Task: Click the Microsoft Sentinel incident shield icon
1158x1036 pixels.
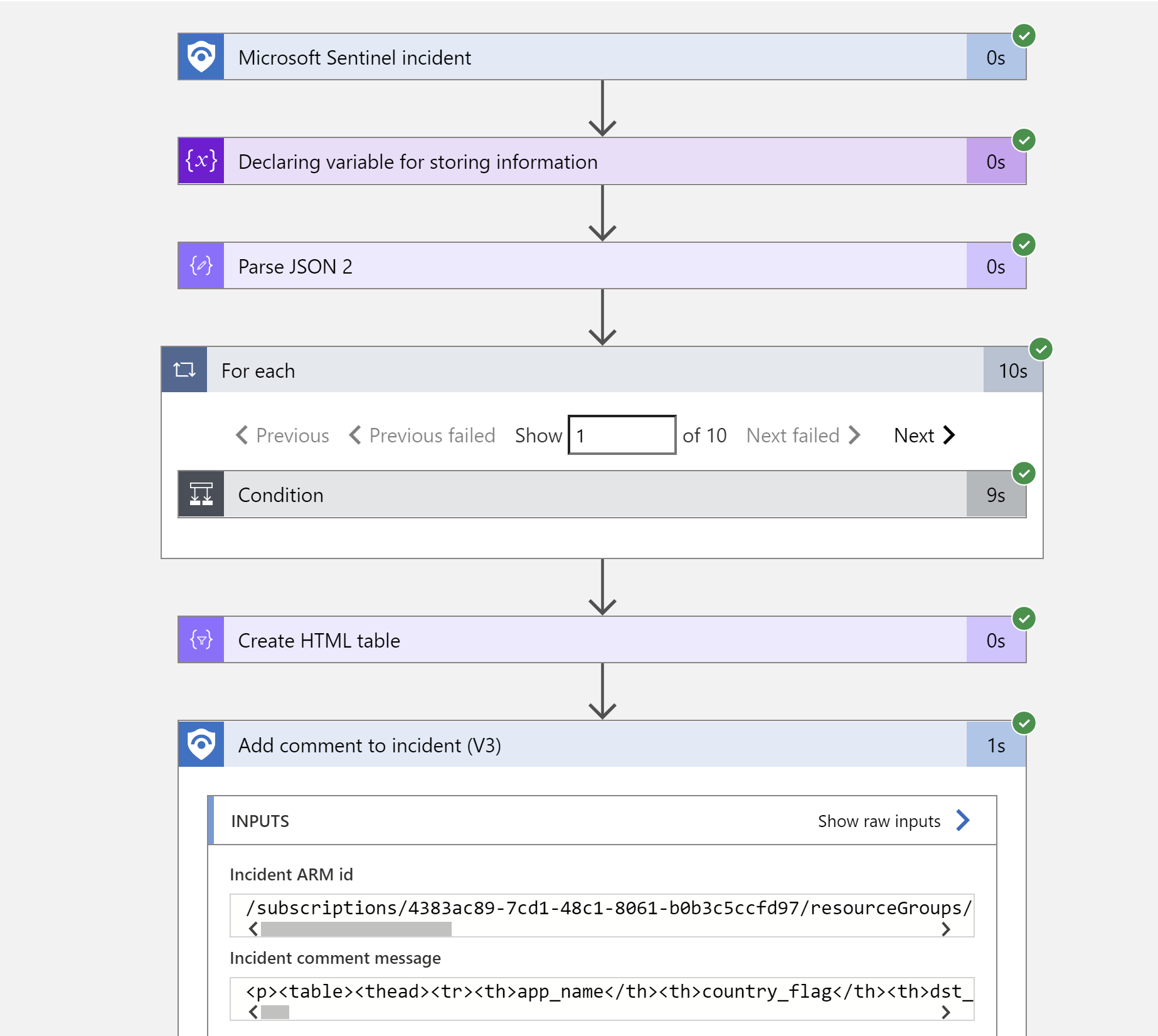Action: click(201, 57)
